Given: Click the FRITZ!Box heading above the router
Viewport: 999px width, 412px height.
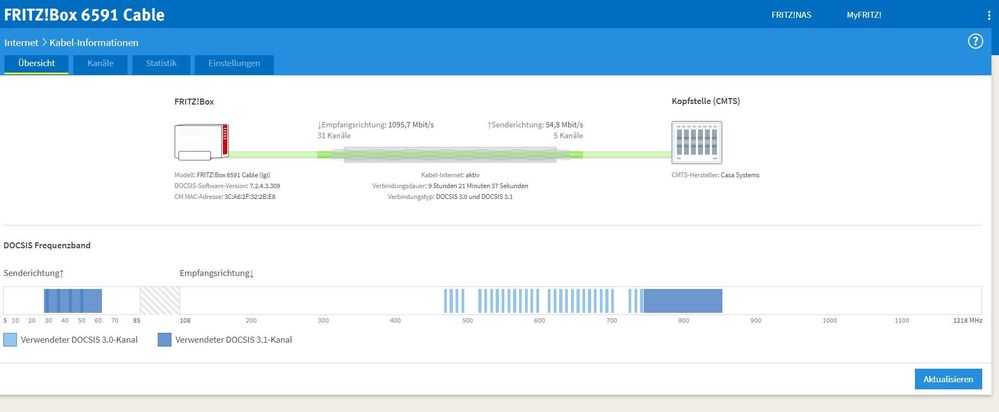Looking at the screenshot, I should click(x=194, y=101).
